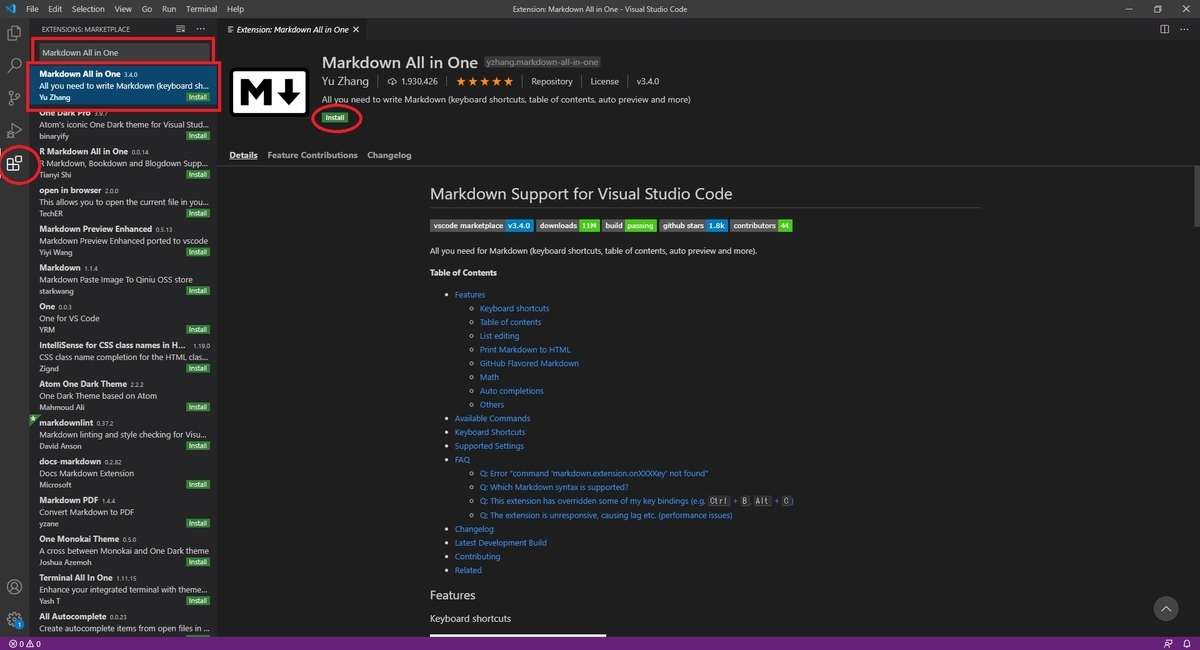Open the Source Control view
The image size is (1200, 650).
(x=14, y=98)
